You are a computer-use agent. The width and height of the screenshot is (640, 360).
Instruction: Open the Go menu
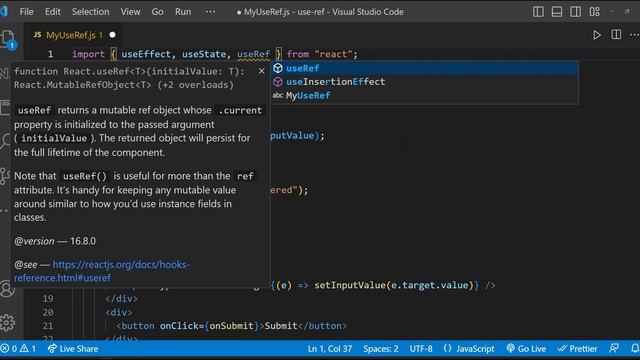pyautogui.click(x=158, y=12)
